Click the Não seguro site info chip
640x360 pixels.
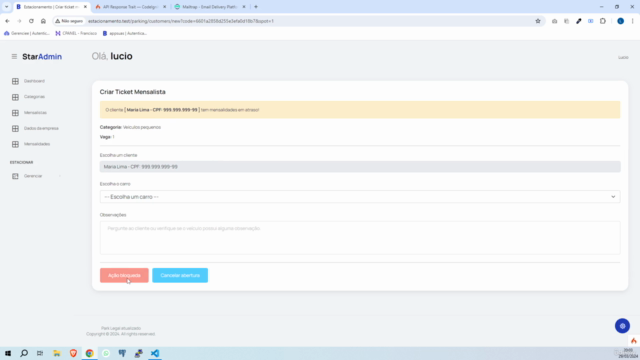point(69,21)
